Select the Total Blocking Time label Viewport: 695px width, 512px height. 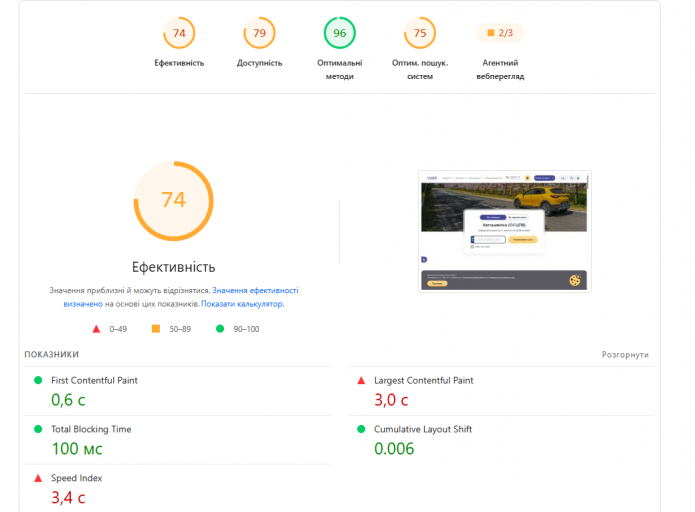[x=91, y=429]
